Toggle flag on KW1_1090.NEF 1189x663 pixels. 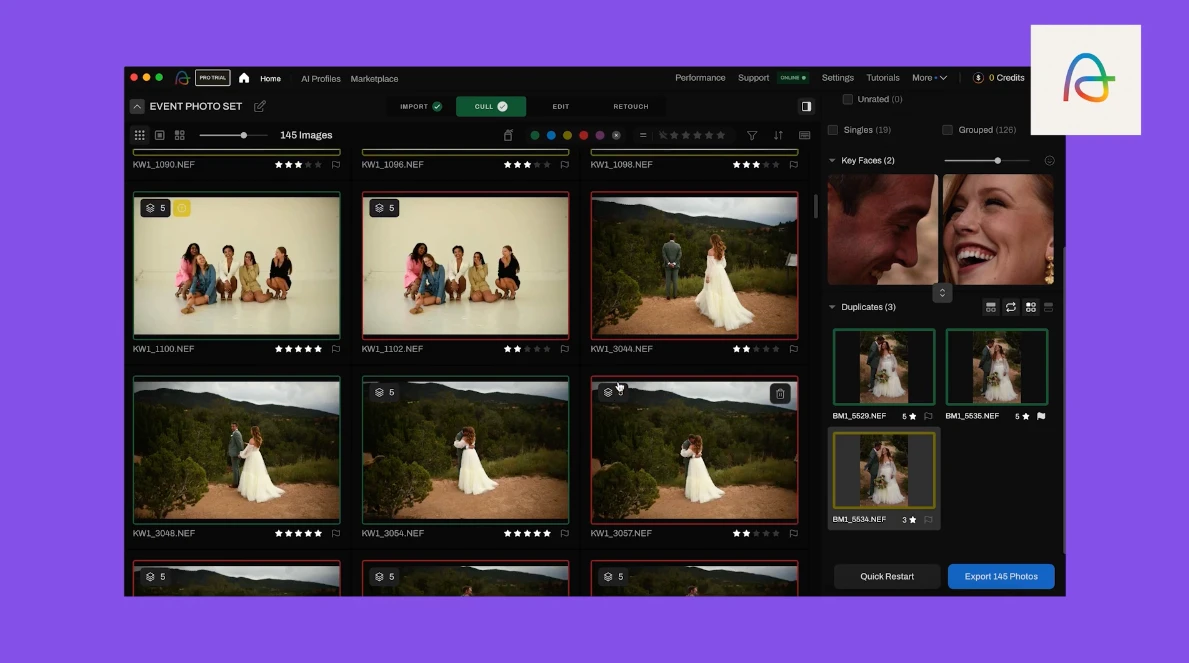[x=336, y=165]
